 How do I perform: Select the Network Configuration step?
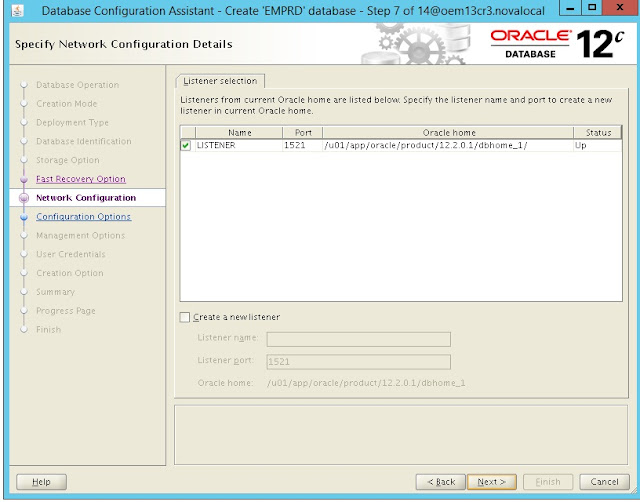86,198
